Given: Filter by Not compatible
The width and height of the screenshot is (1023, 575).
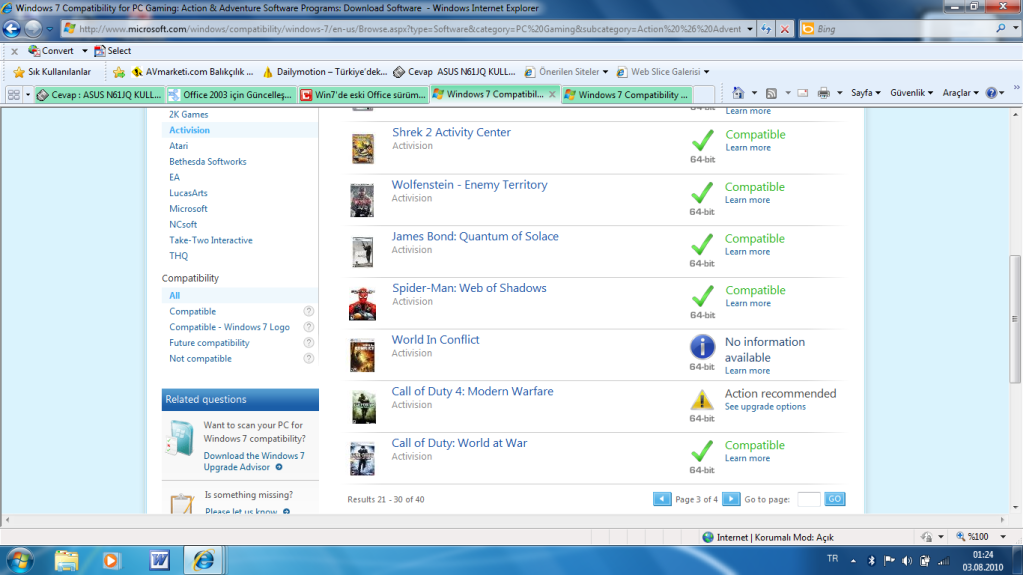Looking at the screenshot, I should (x=200, y=358).
